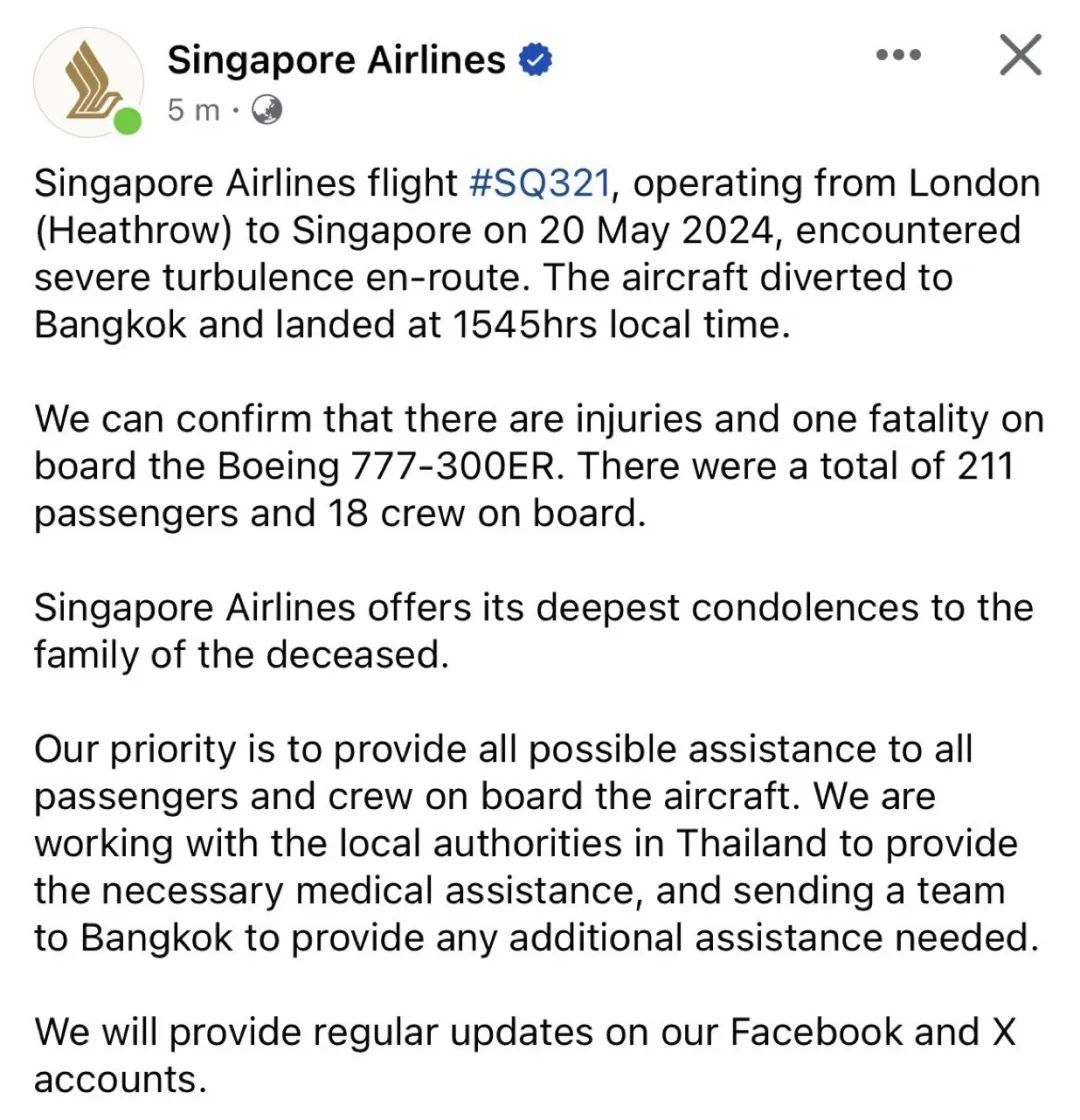Dismiss the post using the X icon

pyautogui.click(x=1019, y=56)
